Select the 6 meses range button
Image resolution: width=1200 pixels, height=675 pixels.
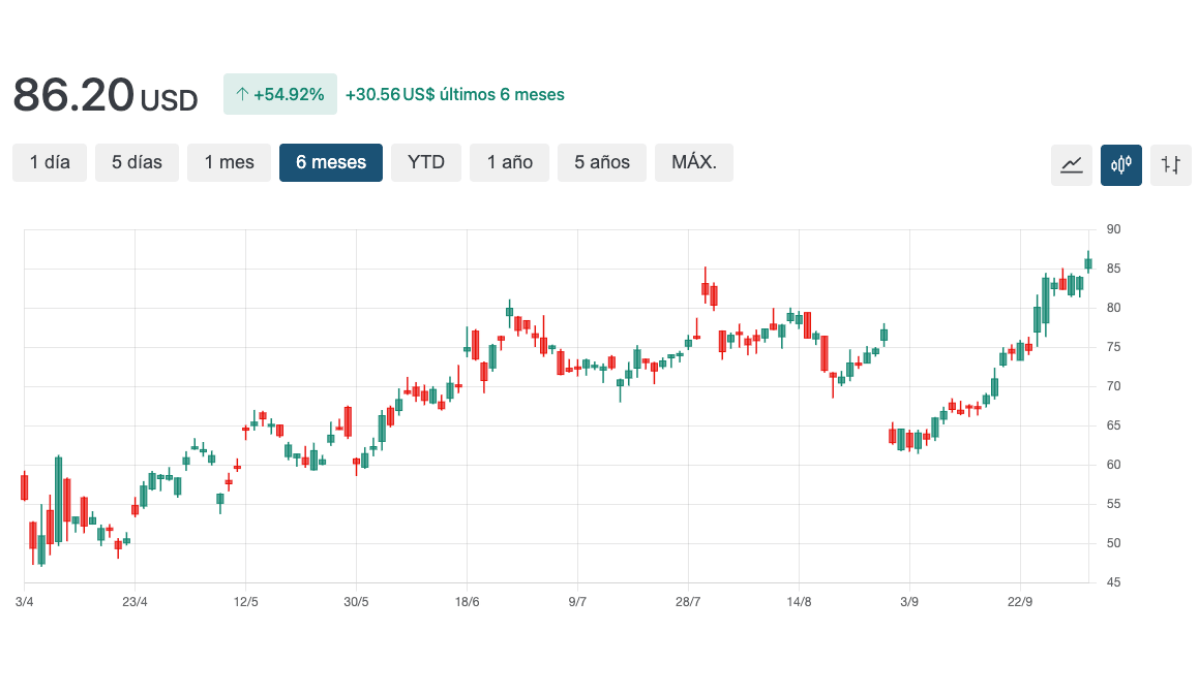(x=331, y=162)
